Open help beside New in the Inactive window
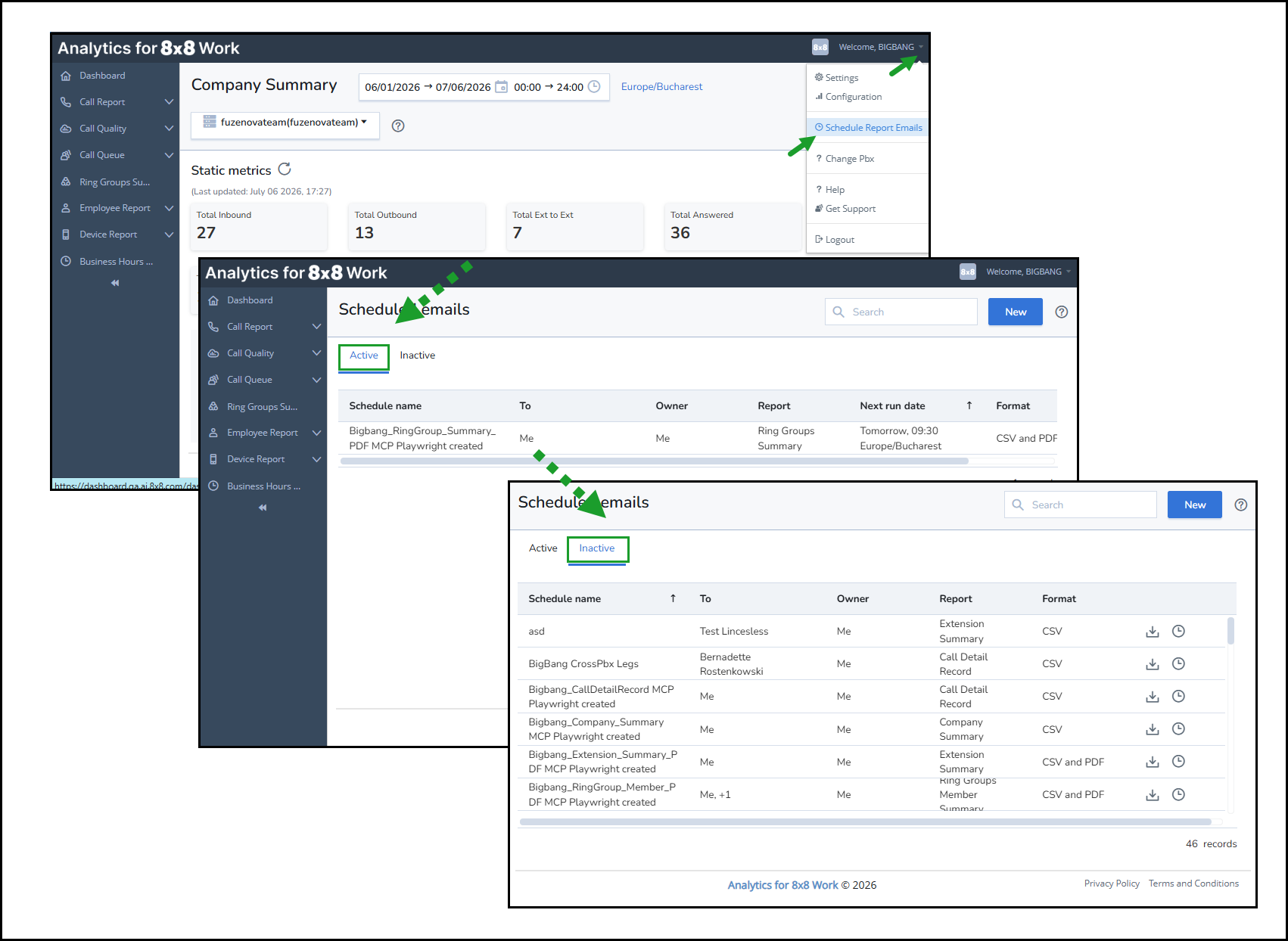Screen dimensions: 1288x941 (x=1241, y=505)
